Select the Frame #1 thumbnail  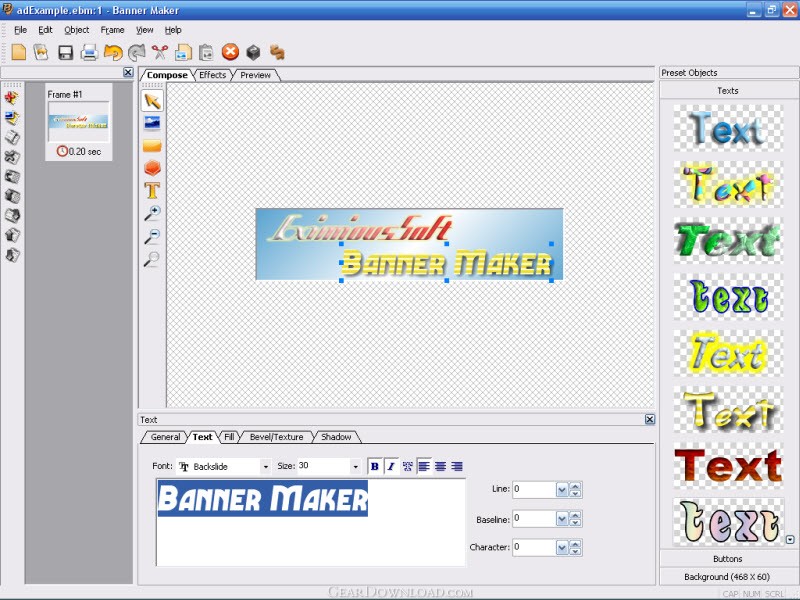pyautogui.click(x=79, y=122)
